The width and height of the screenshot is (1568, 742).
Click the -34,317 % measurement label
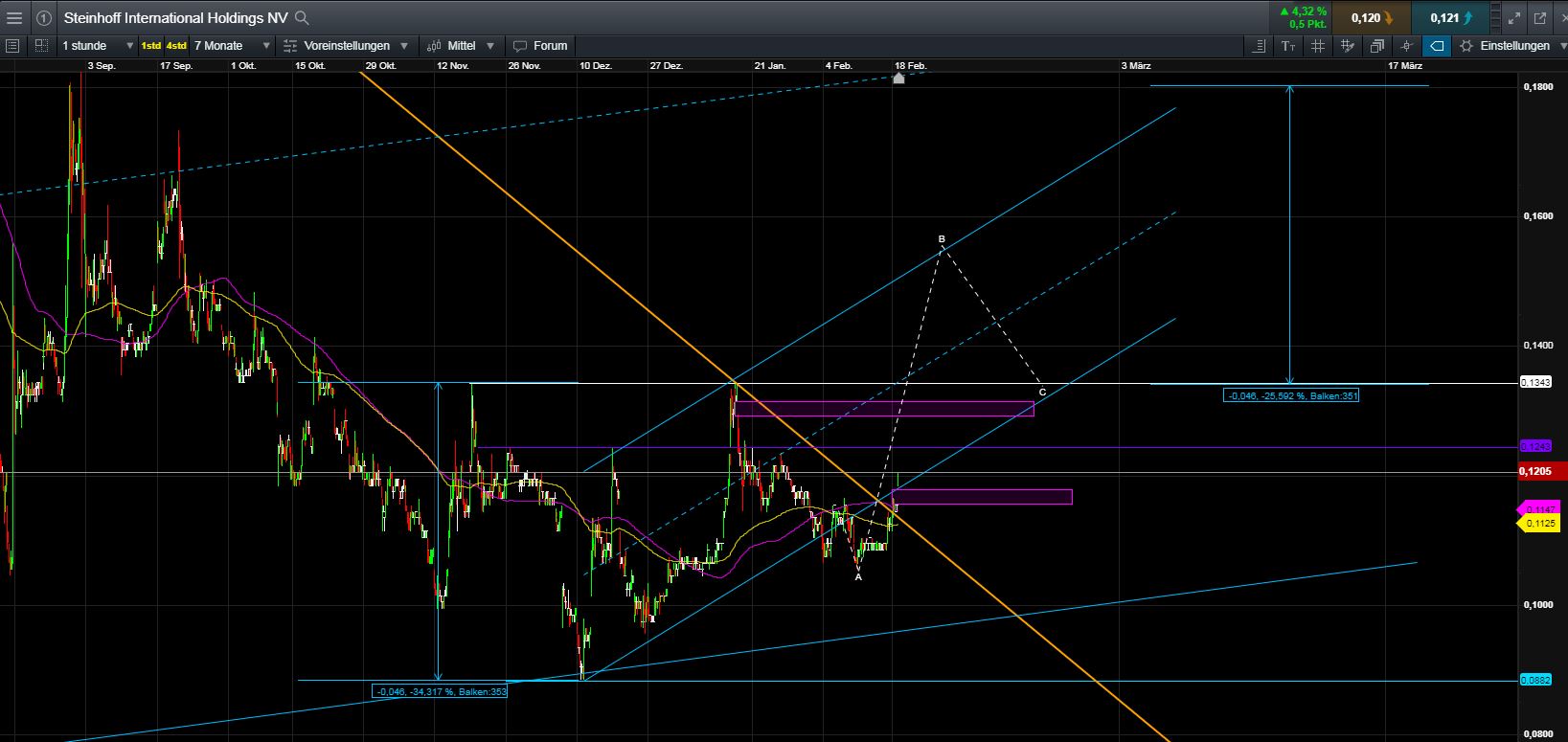(x=439, y=691)
